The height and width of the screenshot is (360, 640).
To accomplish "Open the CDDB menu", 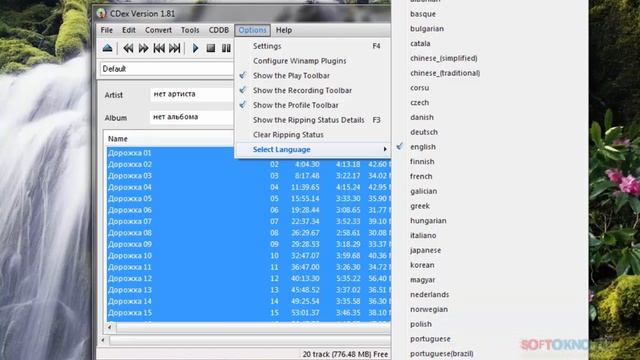I will pyautogui.click(x=219, y=30).
